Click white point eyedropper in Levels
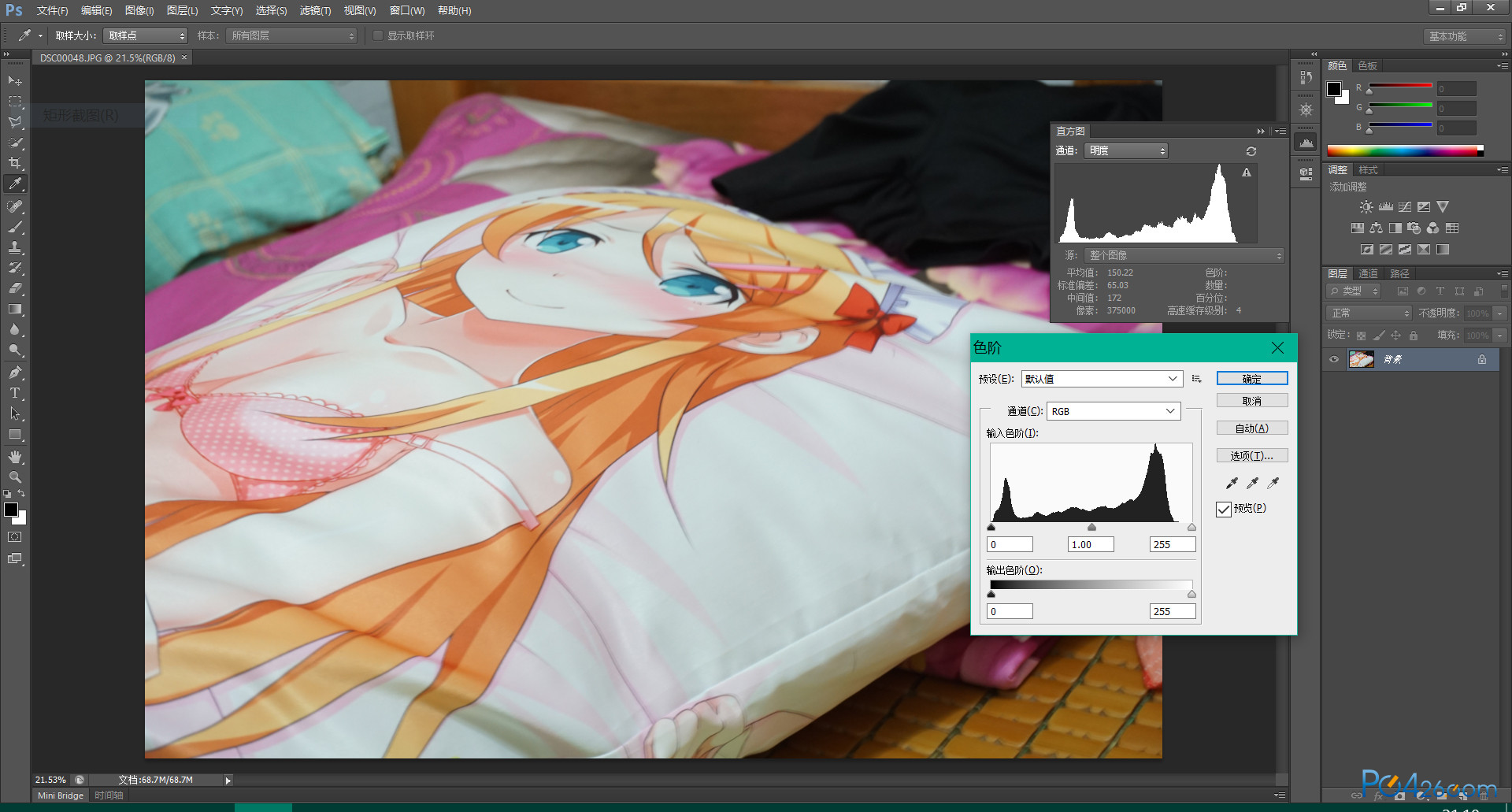The image size is (1512, 812). (1273, 483)
